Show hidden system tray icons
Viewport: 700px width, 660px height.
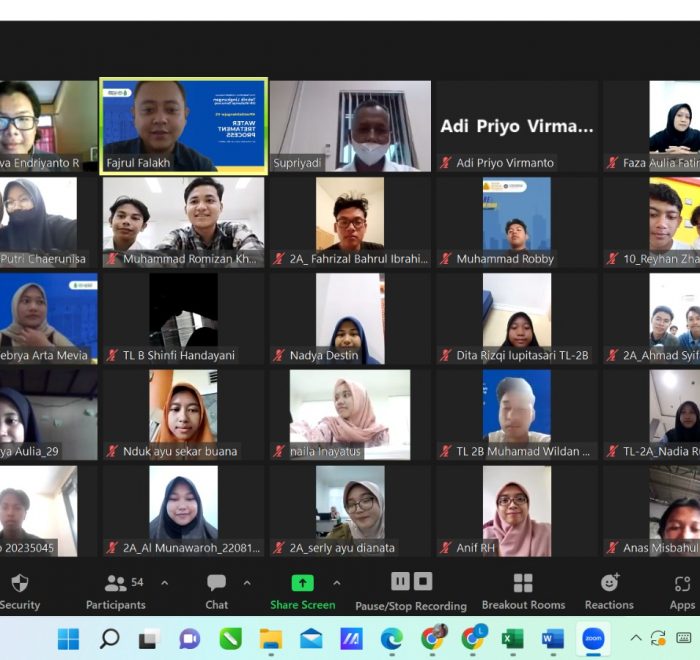635,638
